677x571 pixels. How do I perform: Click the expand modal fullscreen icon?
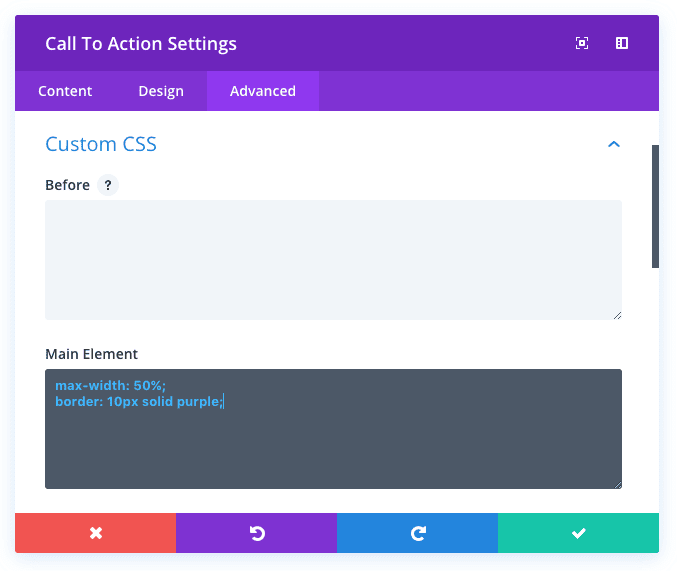pyautogui.click(x=582, y=43)
